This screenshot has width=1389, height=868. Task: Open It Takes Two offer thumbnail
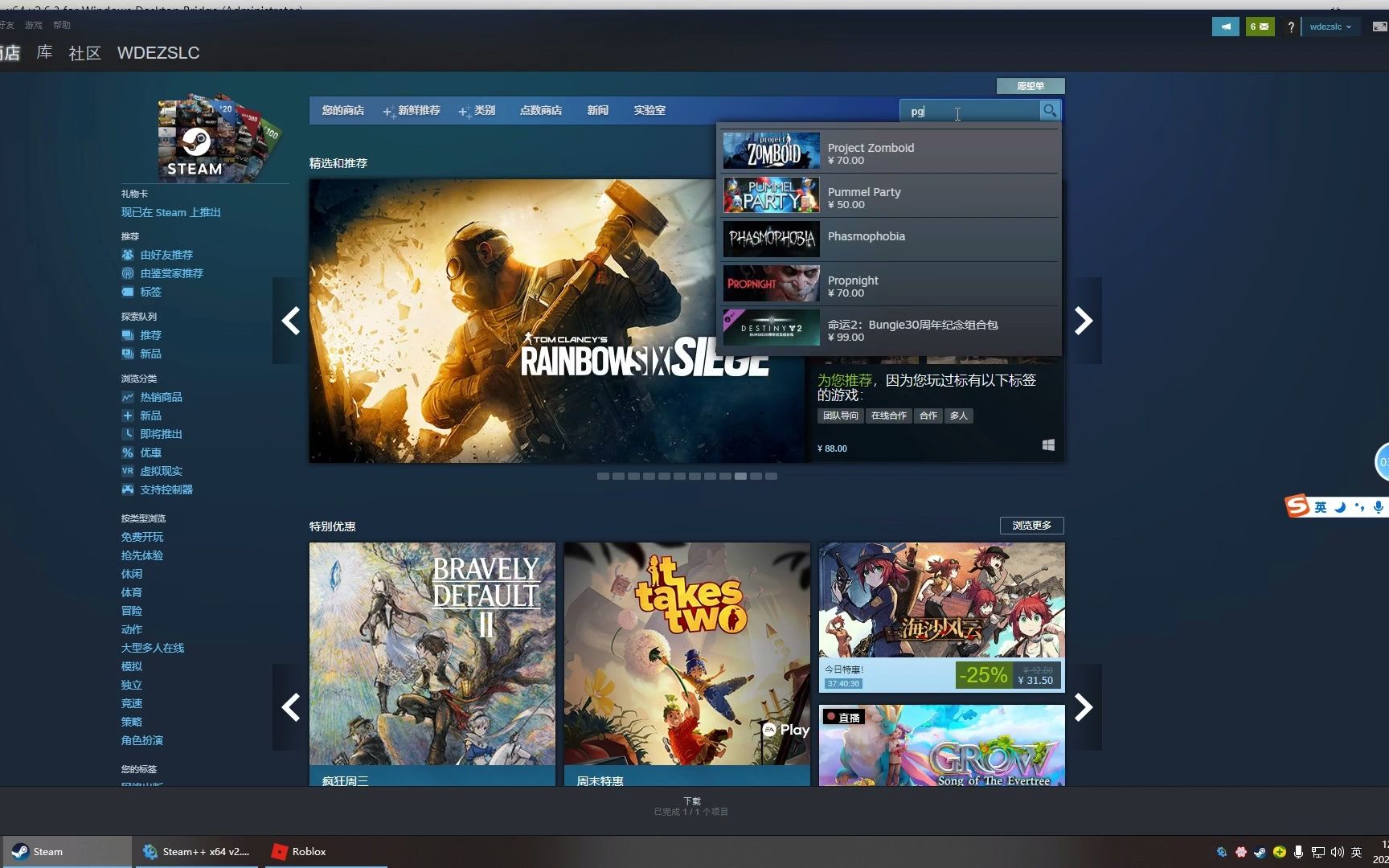687,653
